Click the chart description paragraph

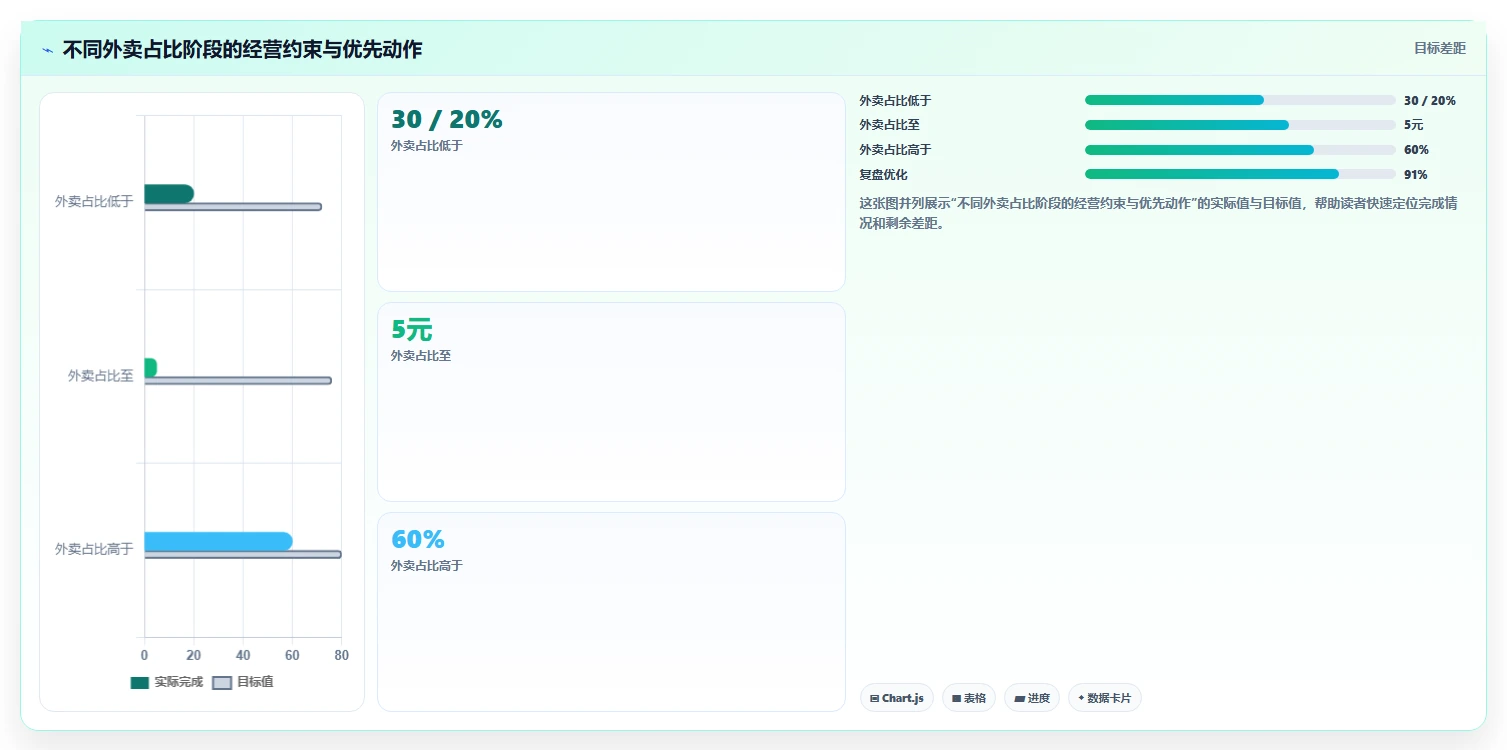1158,213
